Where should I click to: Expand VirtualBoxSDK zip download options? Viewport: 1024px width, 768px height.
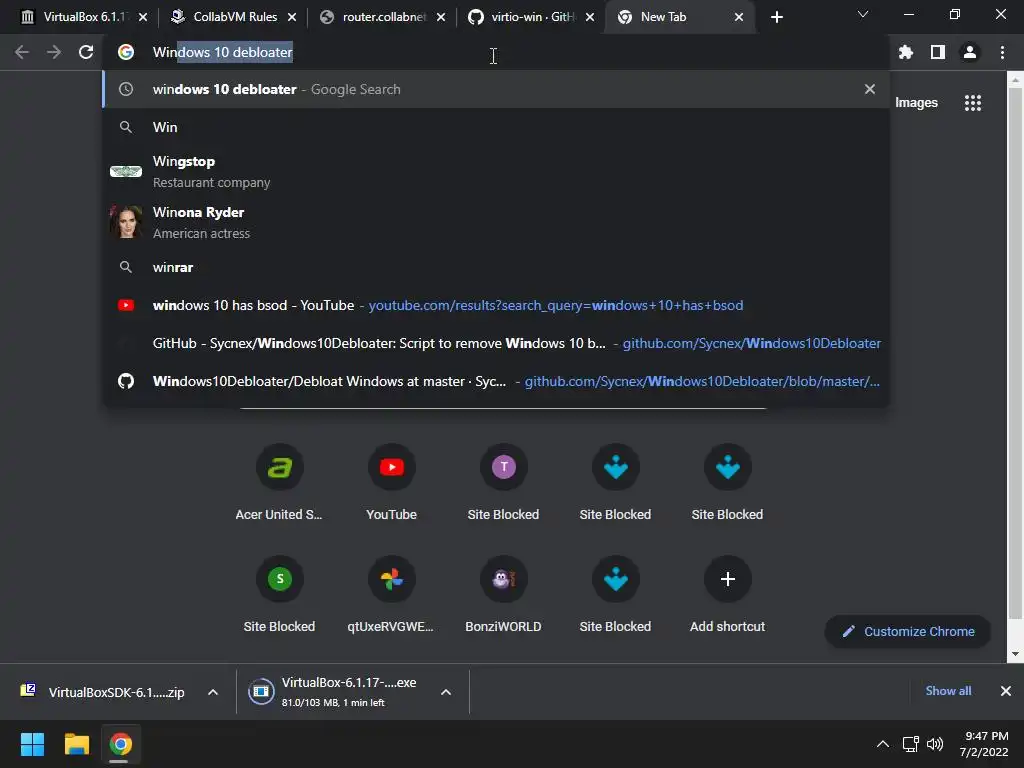coord(213,692)
